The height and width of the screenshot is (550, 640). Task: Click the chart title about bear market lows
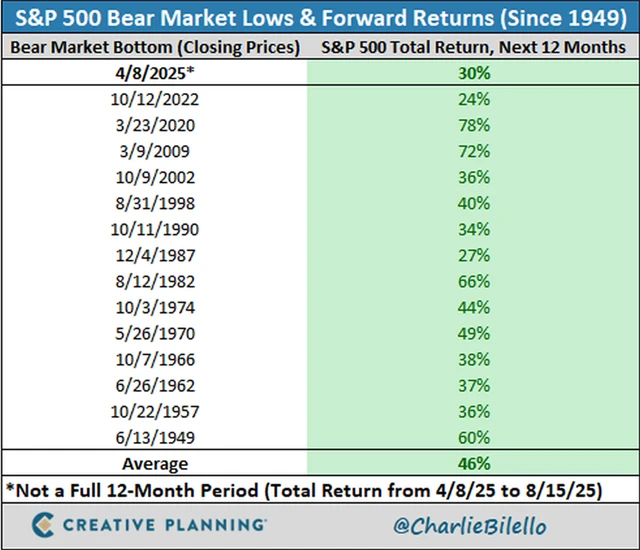320,17
